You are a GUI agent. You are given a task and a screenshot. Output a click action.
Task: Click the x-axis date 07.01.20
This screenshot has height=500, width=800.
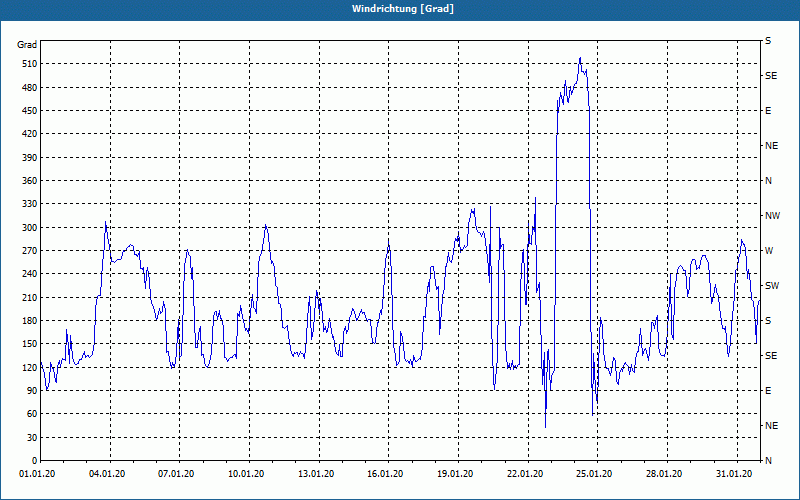tap(176, 474)
